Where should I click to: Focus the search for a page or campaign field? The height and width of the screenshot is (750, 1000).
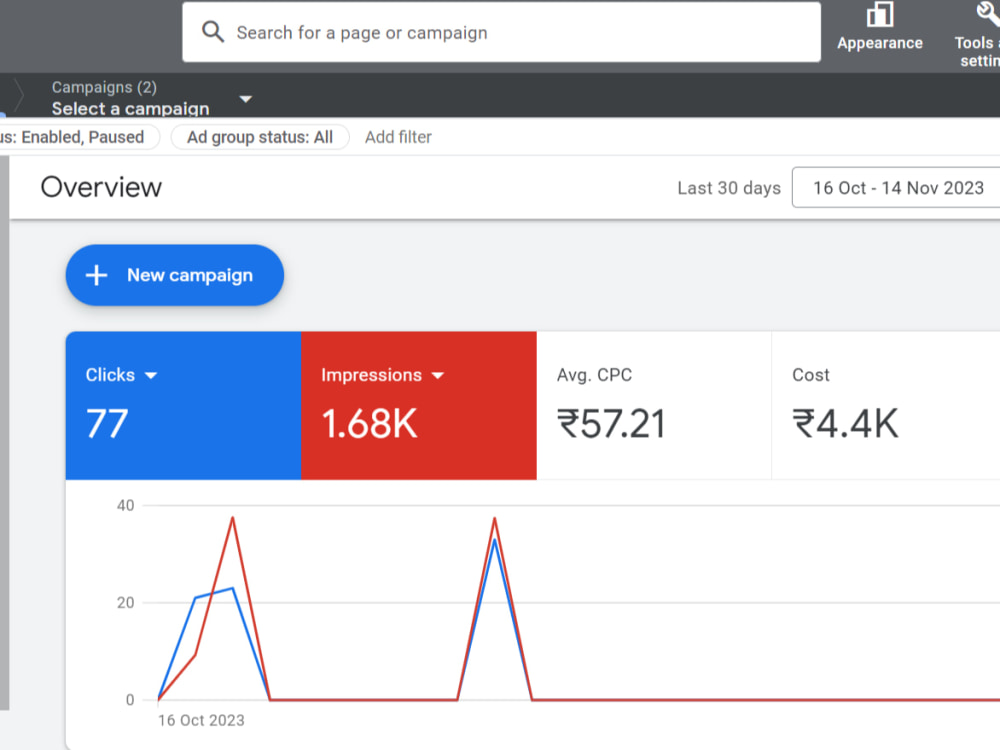coord(501,32)
